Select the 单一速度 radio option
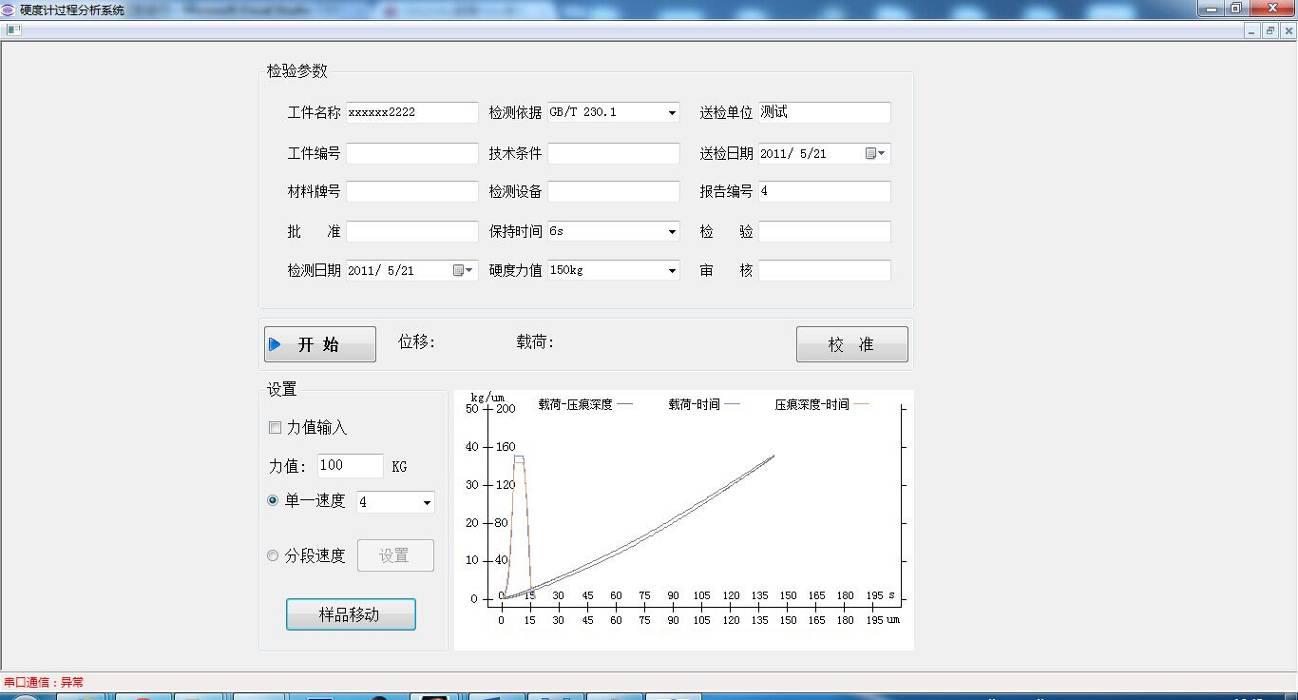Screen dimensions: 1298x700 (x=273, y=501)
